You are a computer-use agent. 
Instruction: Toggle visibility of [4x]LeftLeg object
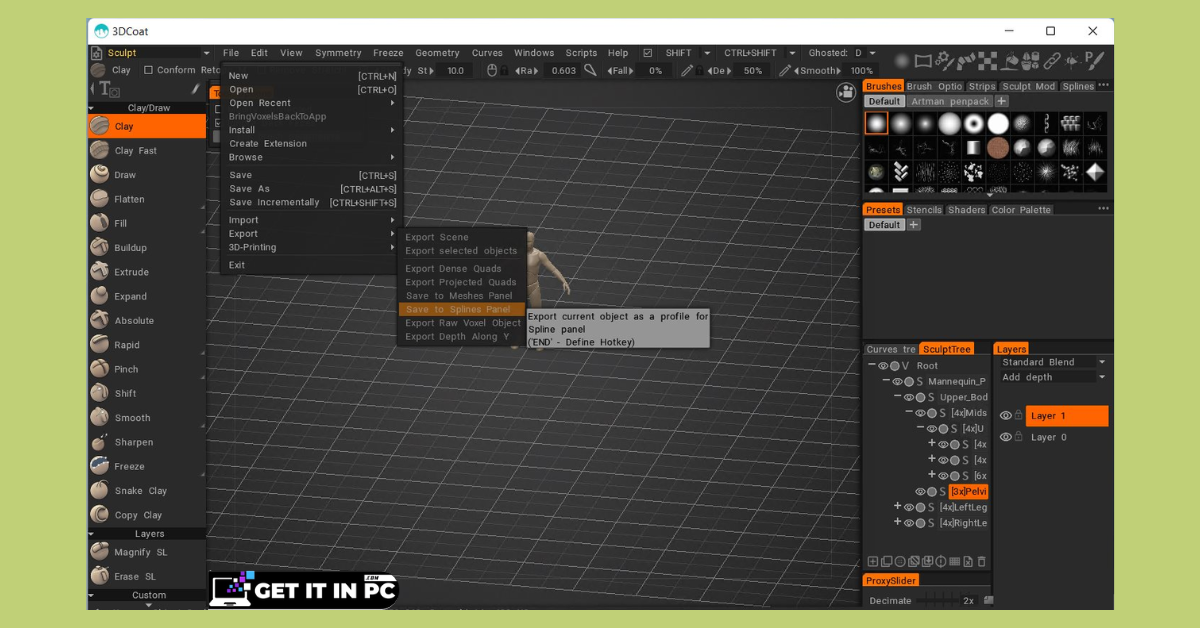[x=909, y=507]
